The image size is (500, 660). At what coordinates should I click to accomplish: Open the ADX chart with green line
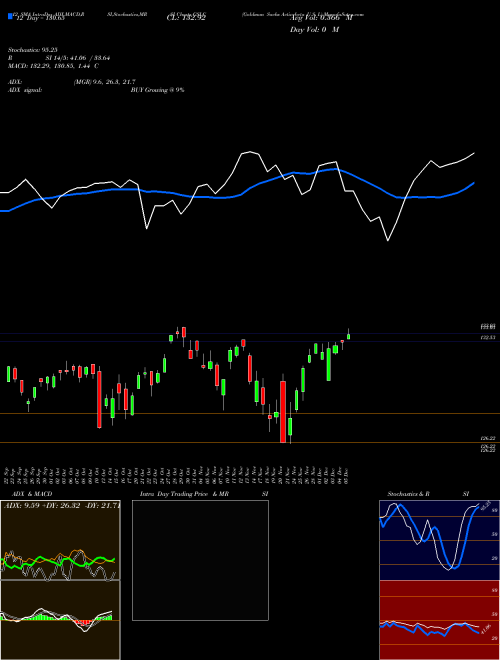(60, 540)
